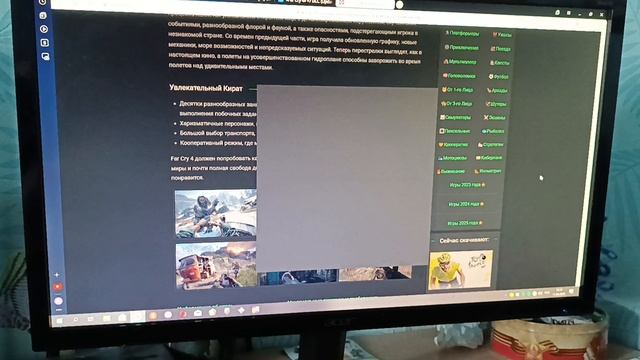The width and height of the screenshot is (640, 360).
Task: Open the yellow cyclist game cover thumbnail
Action: click(x=461, y=270)
